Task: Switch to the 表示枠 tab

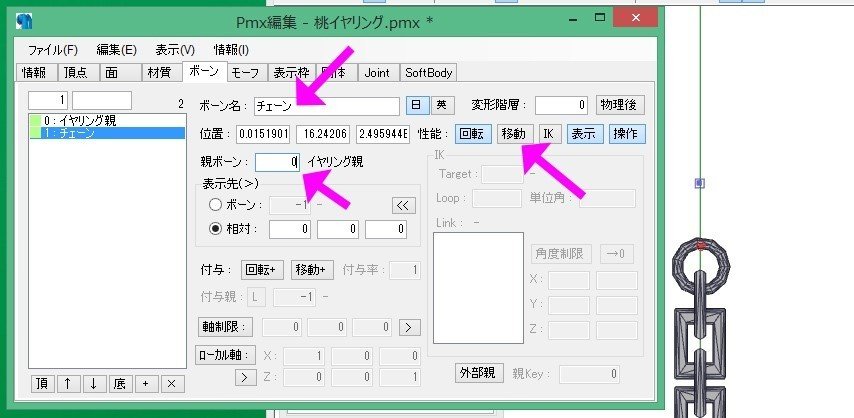Action: pyautogui.click(x=291, y=72)
